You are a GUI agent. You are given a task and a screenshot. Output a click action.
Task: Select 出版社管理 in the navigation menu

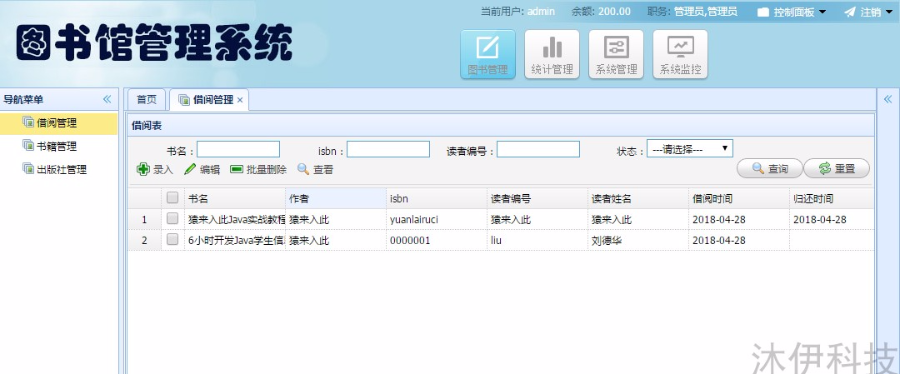59,170
